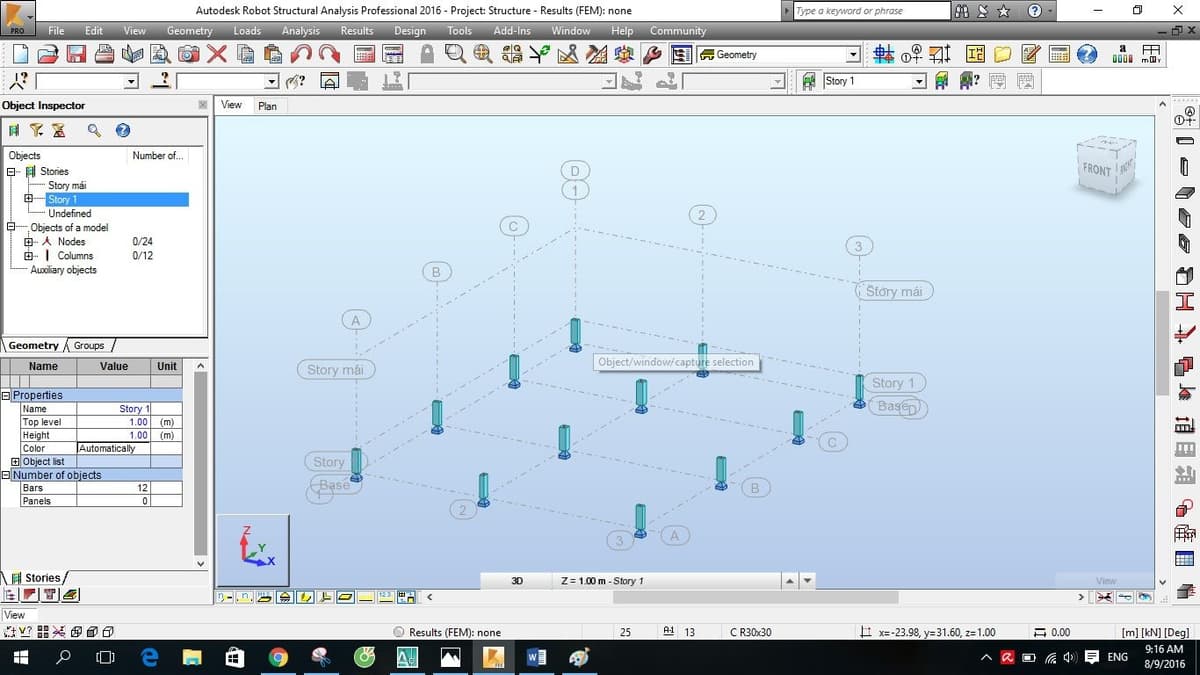Open Microsoft Word from the taskbar

535,657
